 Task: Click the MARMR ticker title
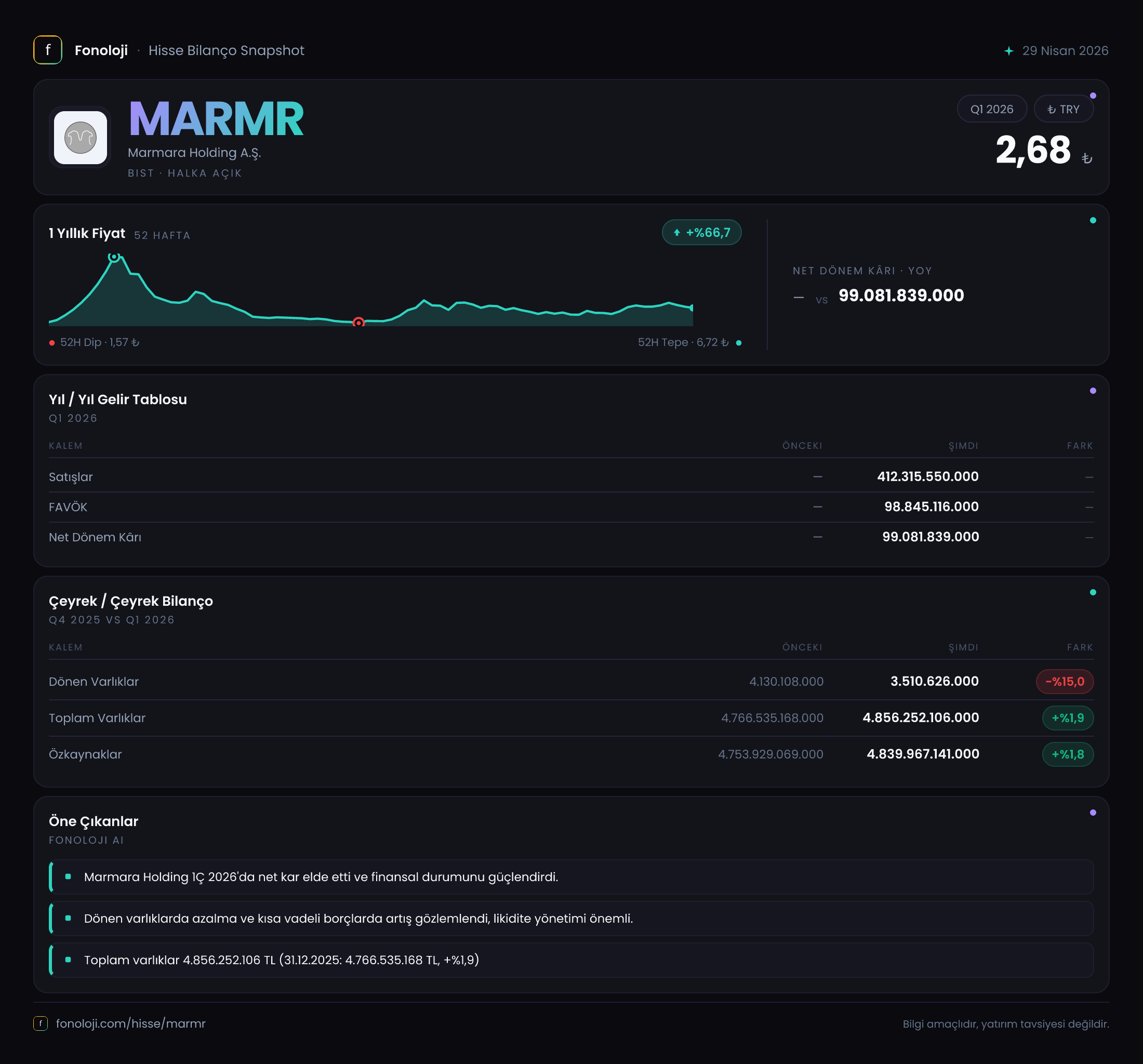click(x=216, y=119)
